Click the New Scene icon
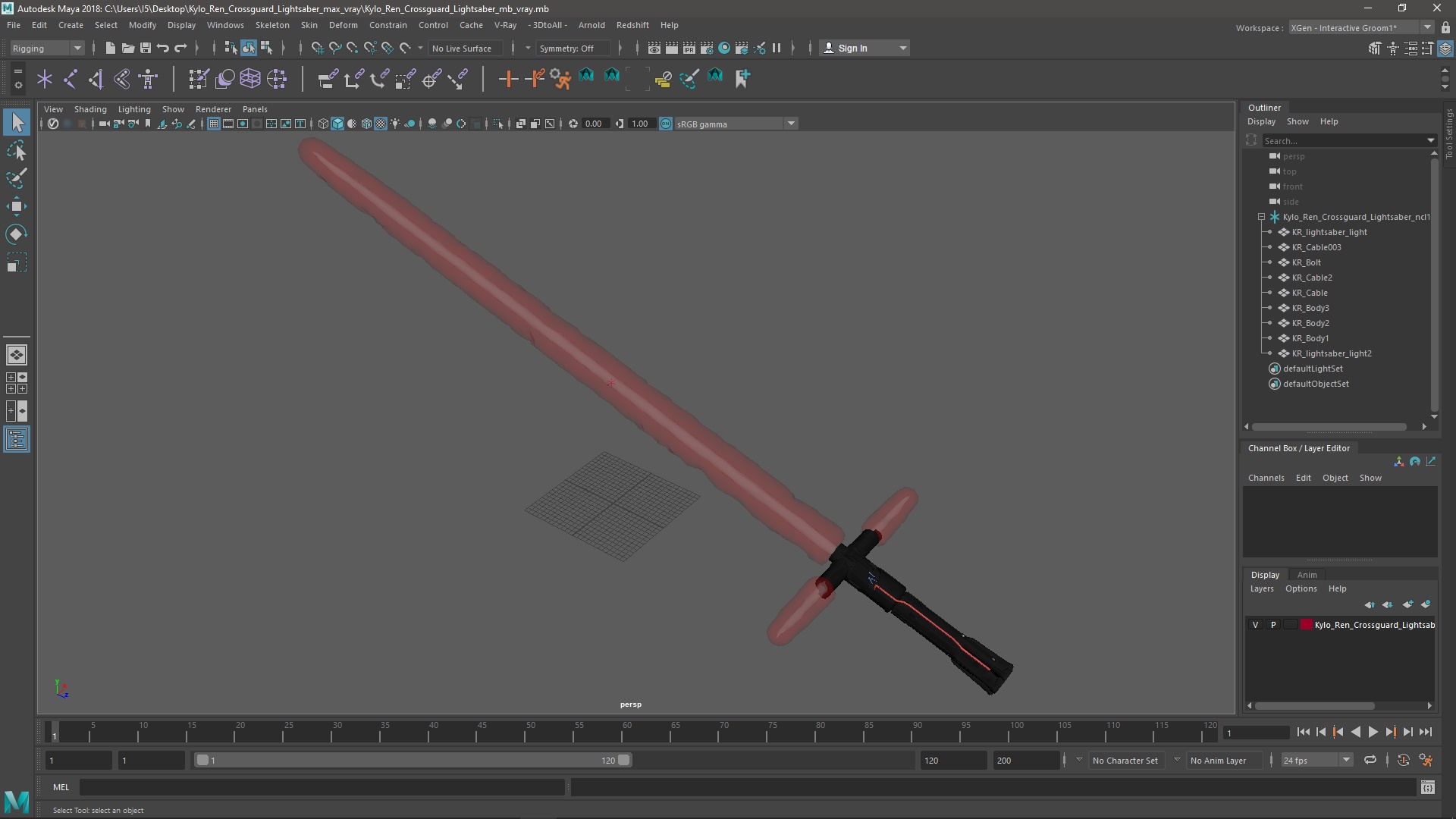Image resolution: width=1456 pixels, height=819 pixels. point(110,48)
